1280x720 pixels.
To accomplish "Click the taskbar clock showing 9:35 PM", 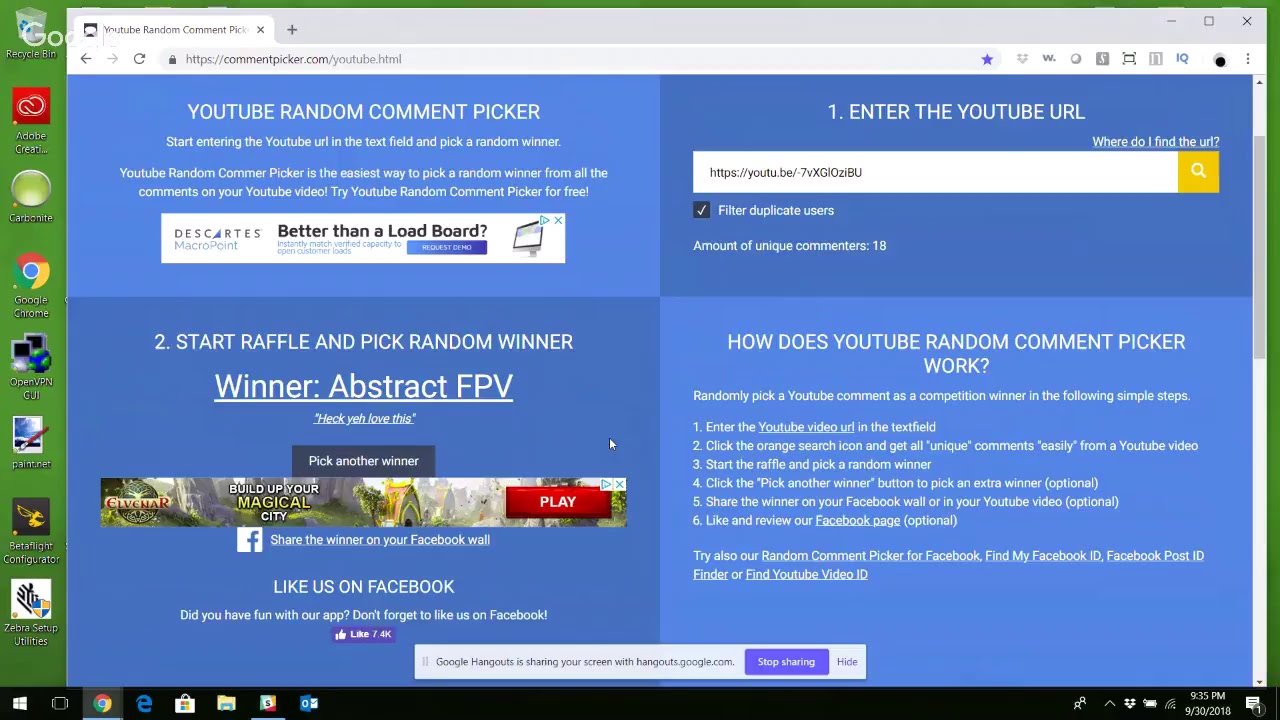I will (x=1208, y=704).
